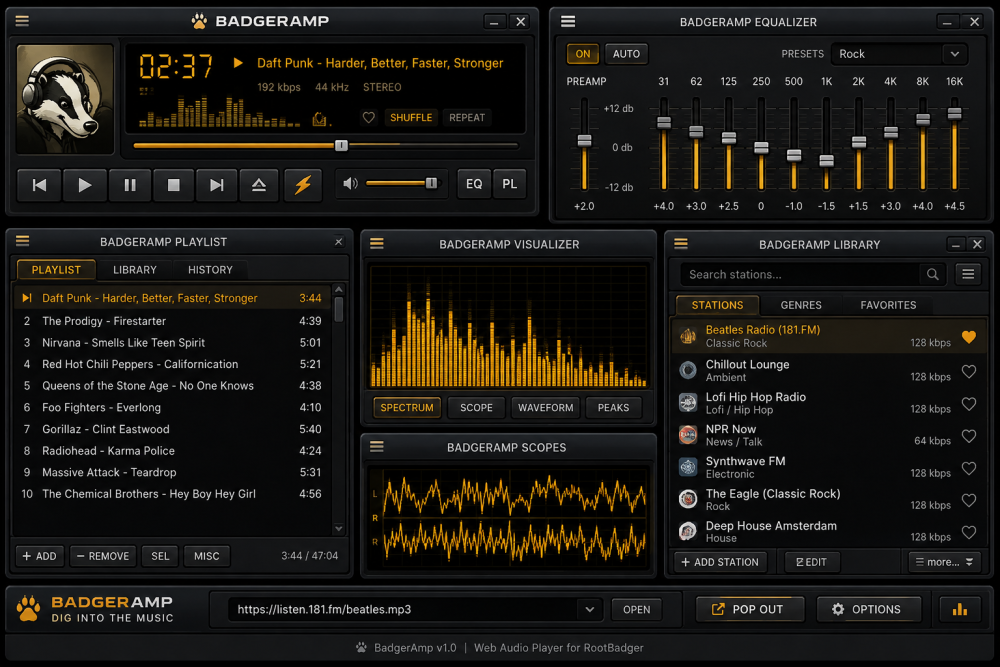1000x667 pixels.
Task: Skip to next track button
Action: (217, 185)
